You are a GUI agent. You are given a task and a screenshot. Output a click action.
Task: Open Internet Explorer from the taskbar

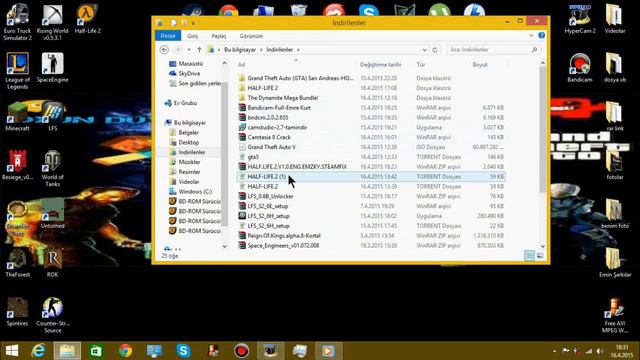point(39,351)
